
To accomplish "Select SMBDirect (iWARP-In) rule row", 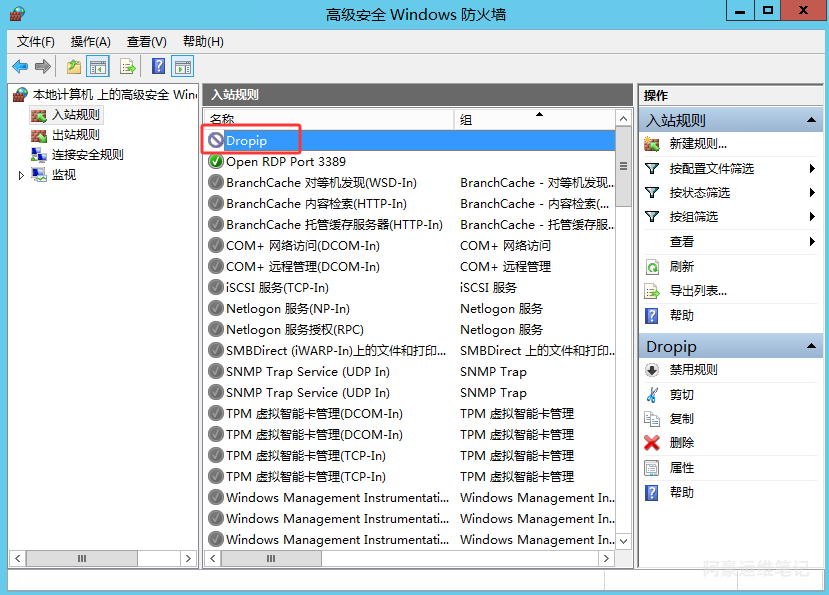I will tap(410, 350).
